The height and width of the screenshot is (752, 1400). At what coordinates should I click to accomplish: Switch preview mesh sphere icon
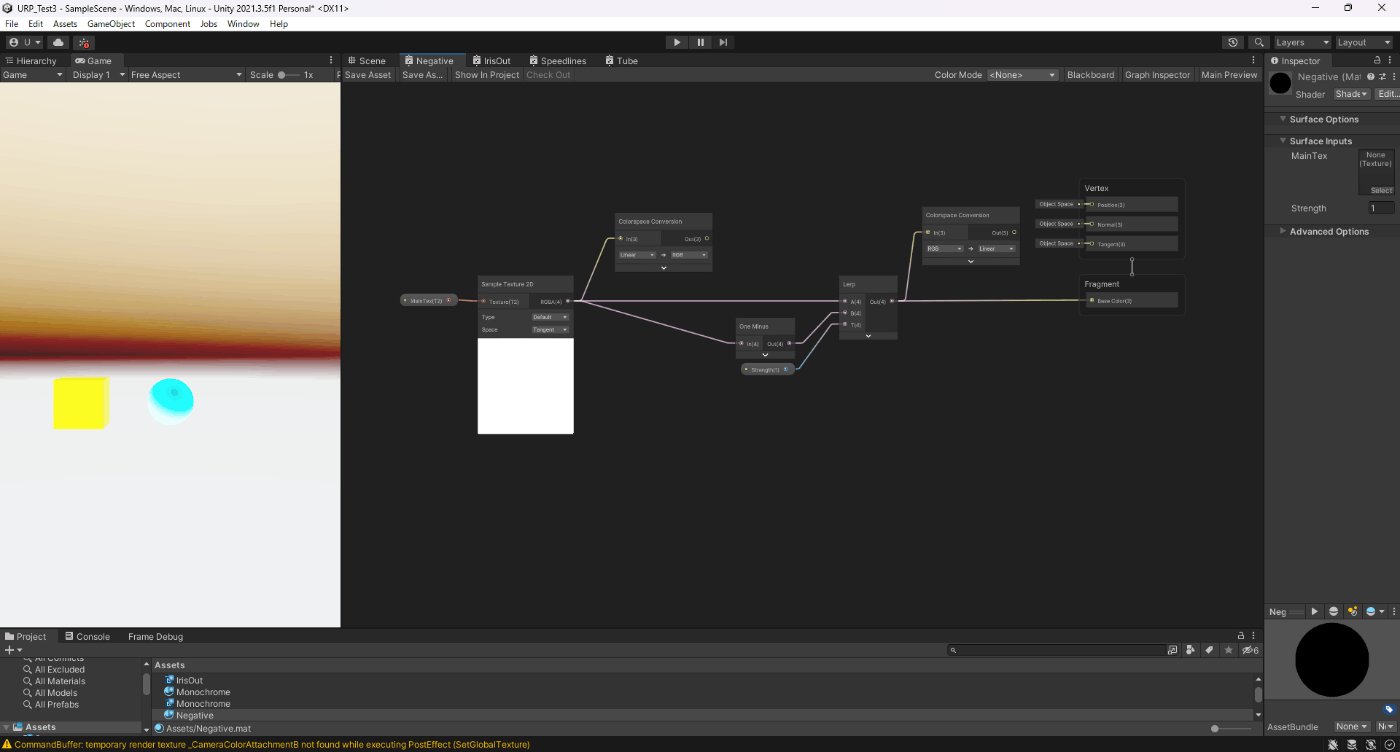(x=1333, y=611)
